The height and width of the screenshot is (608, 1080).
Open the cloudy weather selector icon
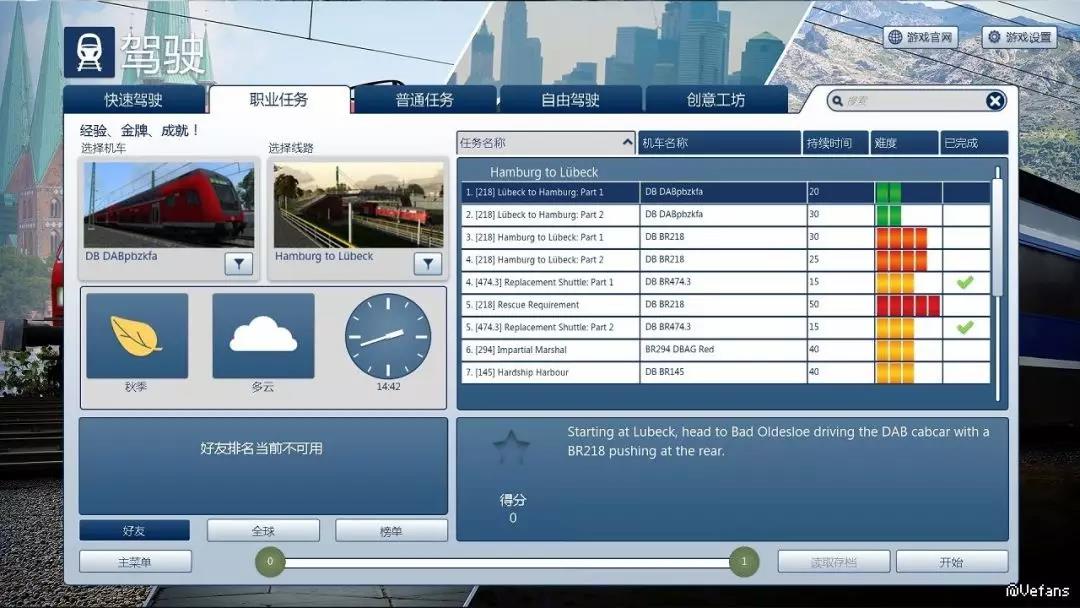tap(262, 337)
